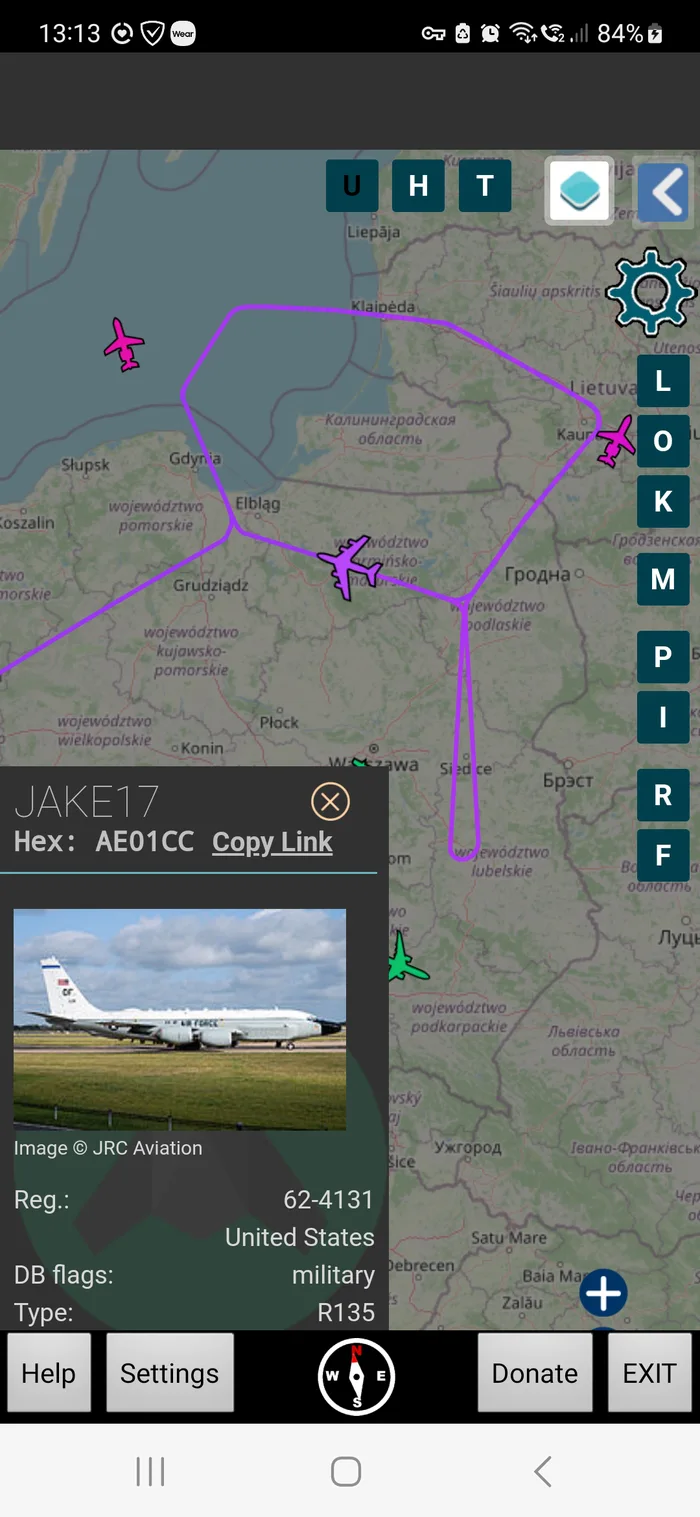This screenshot has height=1517, width=700.
Task: Toggle the H filter button
Action: (x=418, y=186)
